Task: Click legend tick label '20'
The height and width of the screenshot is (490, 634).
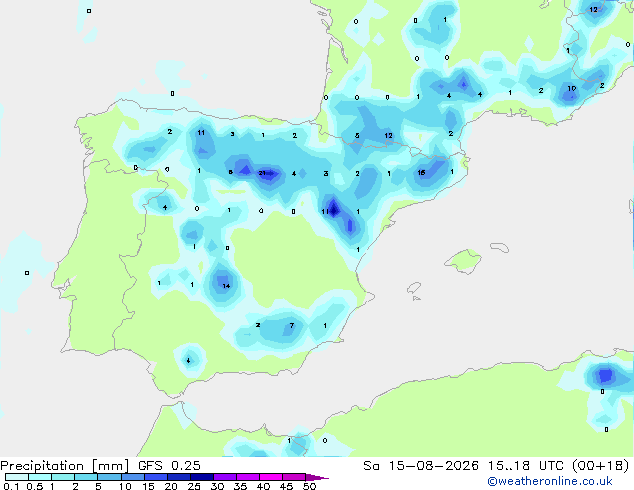Action: click(171, 486)
